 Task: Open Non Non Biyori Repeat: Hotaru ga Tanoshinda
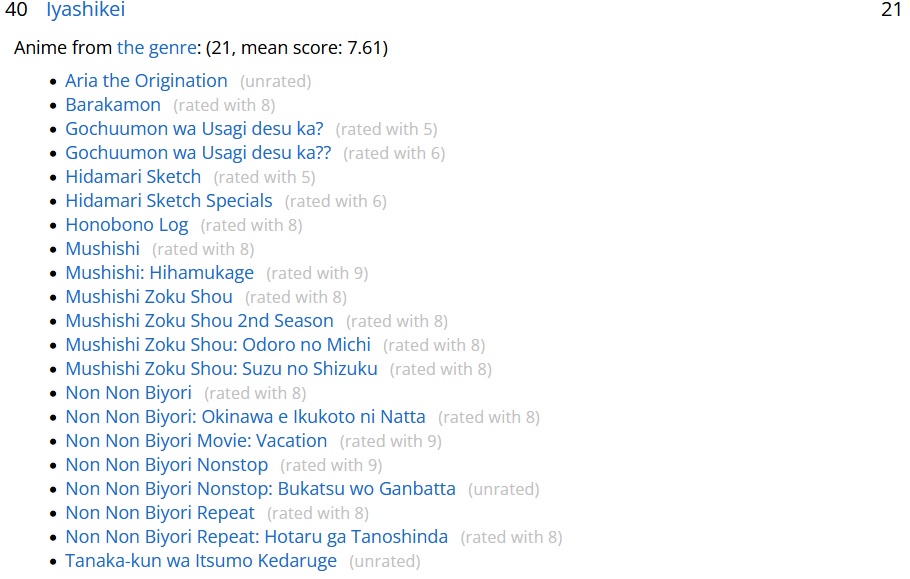click(257, 537)
